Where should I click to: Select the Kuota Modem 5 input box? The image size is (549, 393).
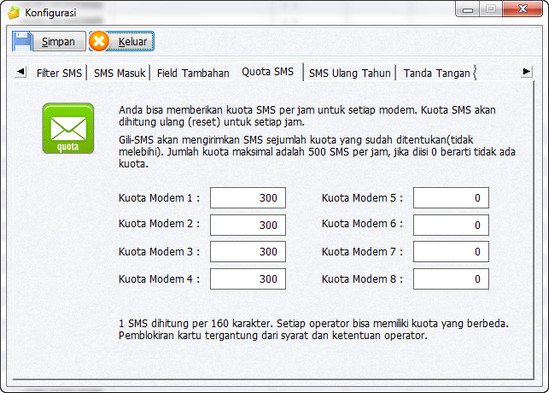click(x=451, y=198)
